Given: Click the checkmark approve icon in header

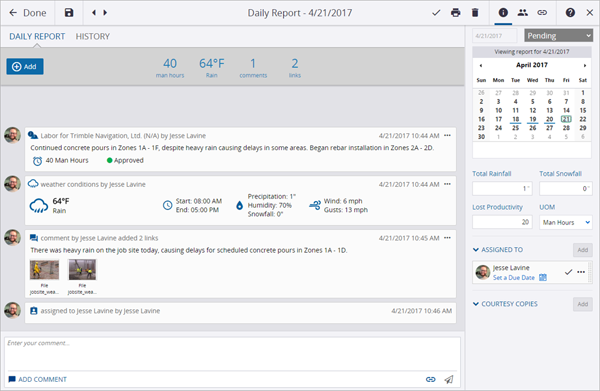Looking at the screenshot, I should pos(436,13).
